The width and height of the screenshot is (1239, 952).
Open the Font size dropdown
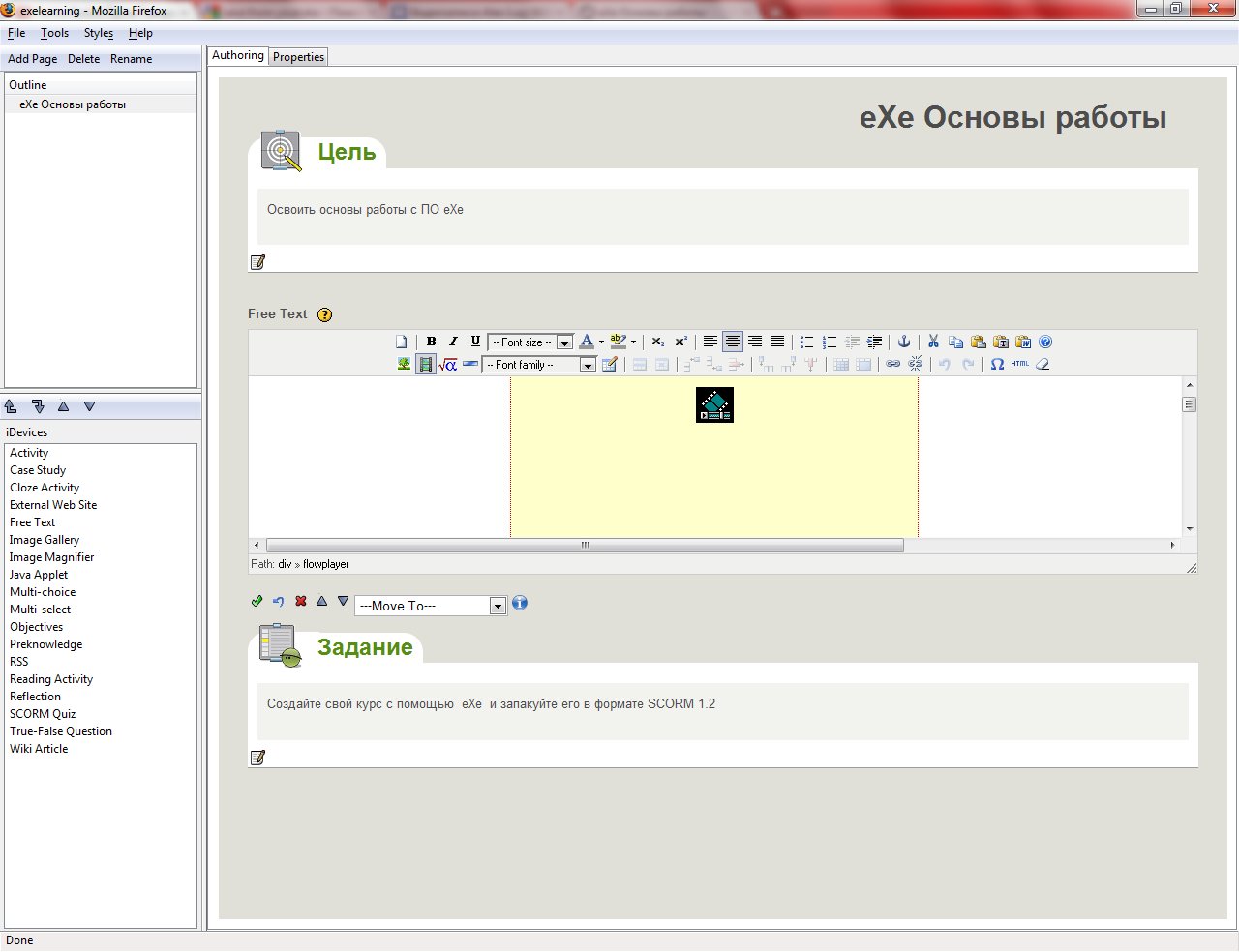click(530, 342)
